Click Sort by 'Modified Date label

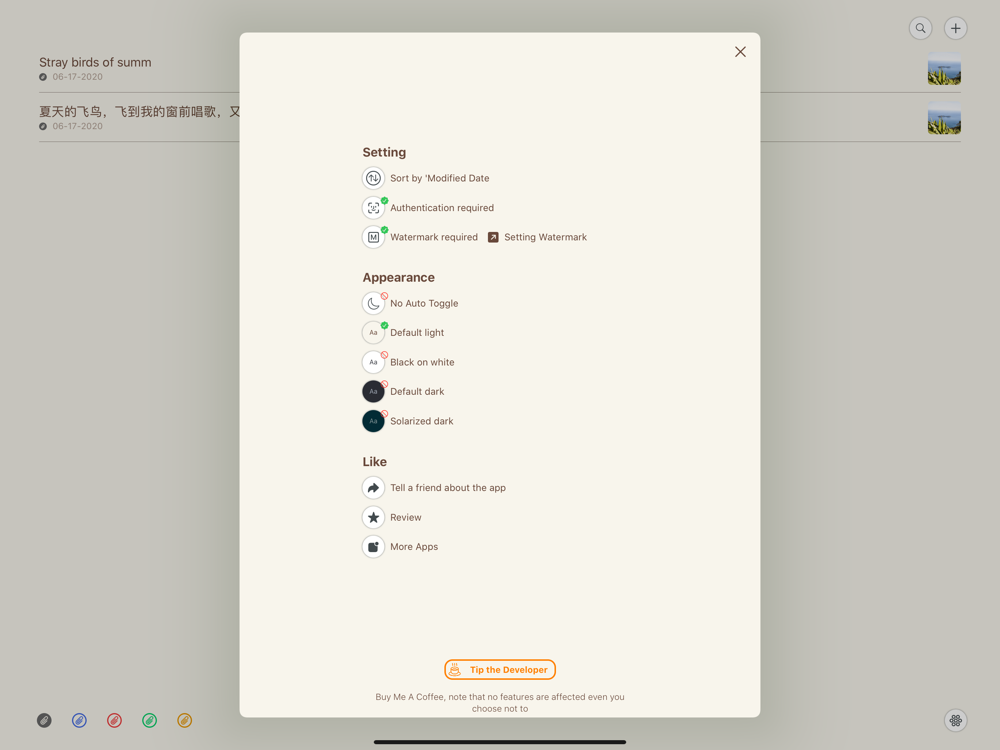[439, 178]
